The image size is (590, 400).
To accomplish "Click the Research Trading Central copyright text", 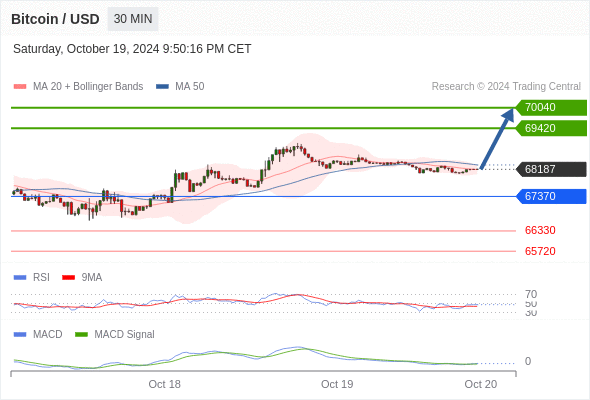I will (506, 87).
